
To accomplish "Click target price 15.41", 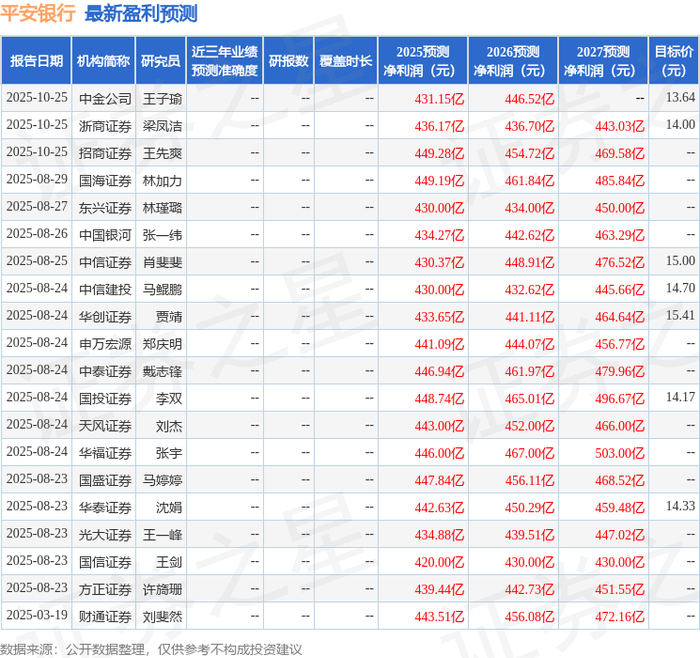I will 680,315.
